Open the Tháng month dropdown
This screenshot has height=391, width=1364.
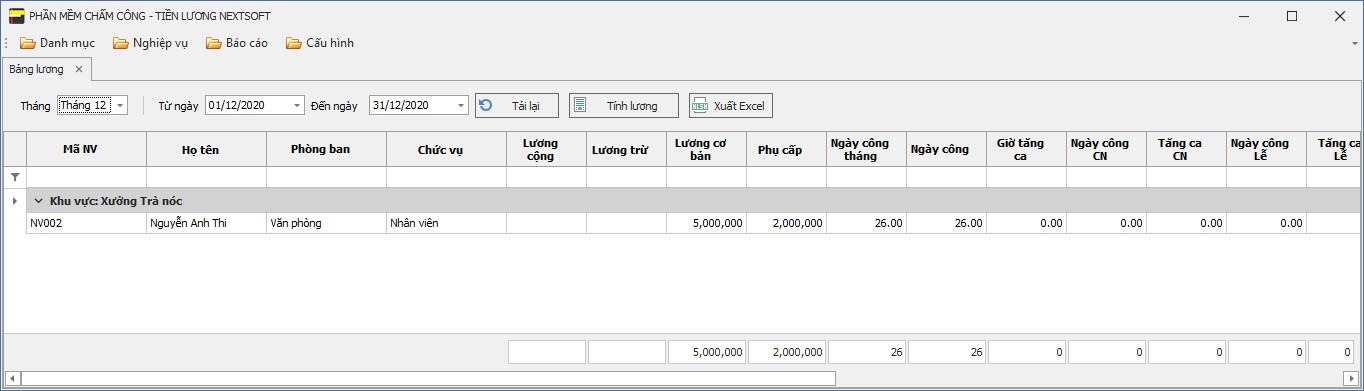pos(120,105)
